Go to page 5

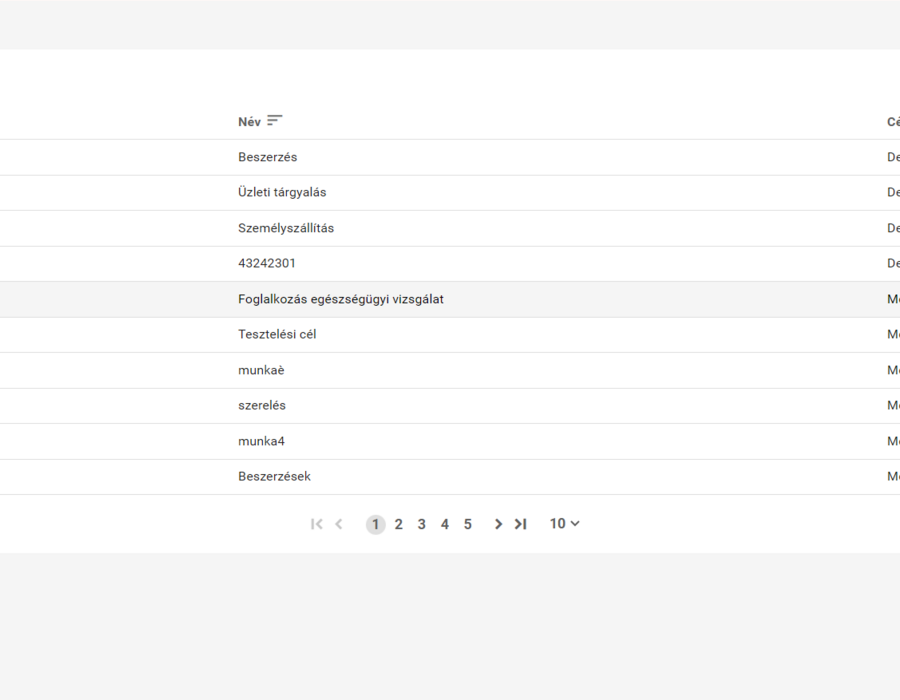tap(468, 524)
